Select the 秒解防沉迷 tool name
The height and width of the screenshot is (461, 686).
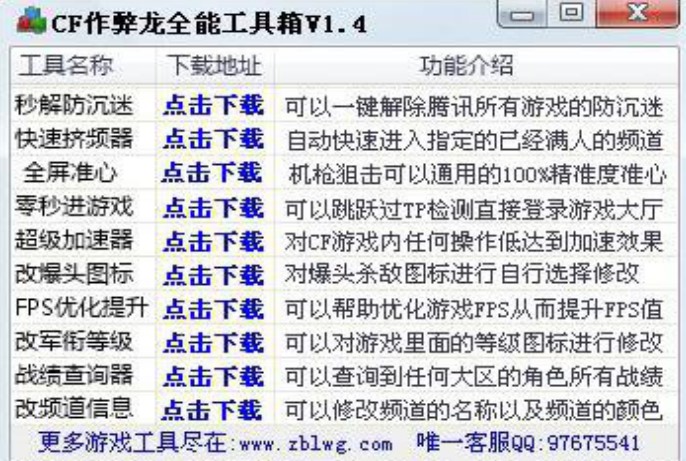click(x=74, y=105)
